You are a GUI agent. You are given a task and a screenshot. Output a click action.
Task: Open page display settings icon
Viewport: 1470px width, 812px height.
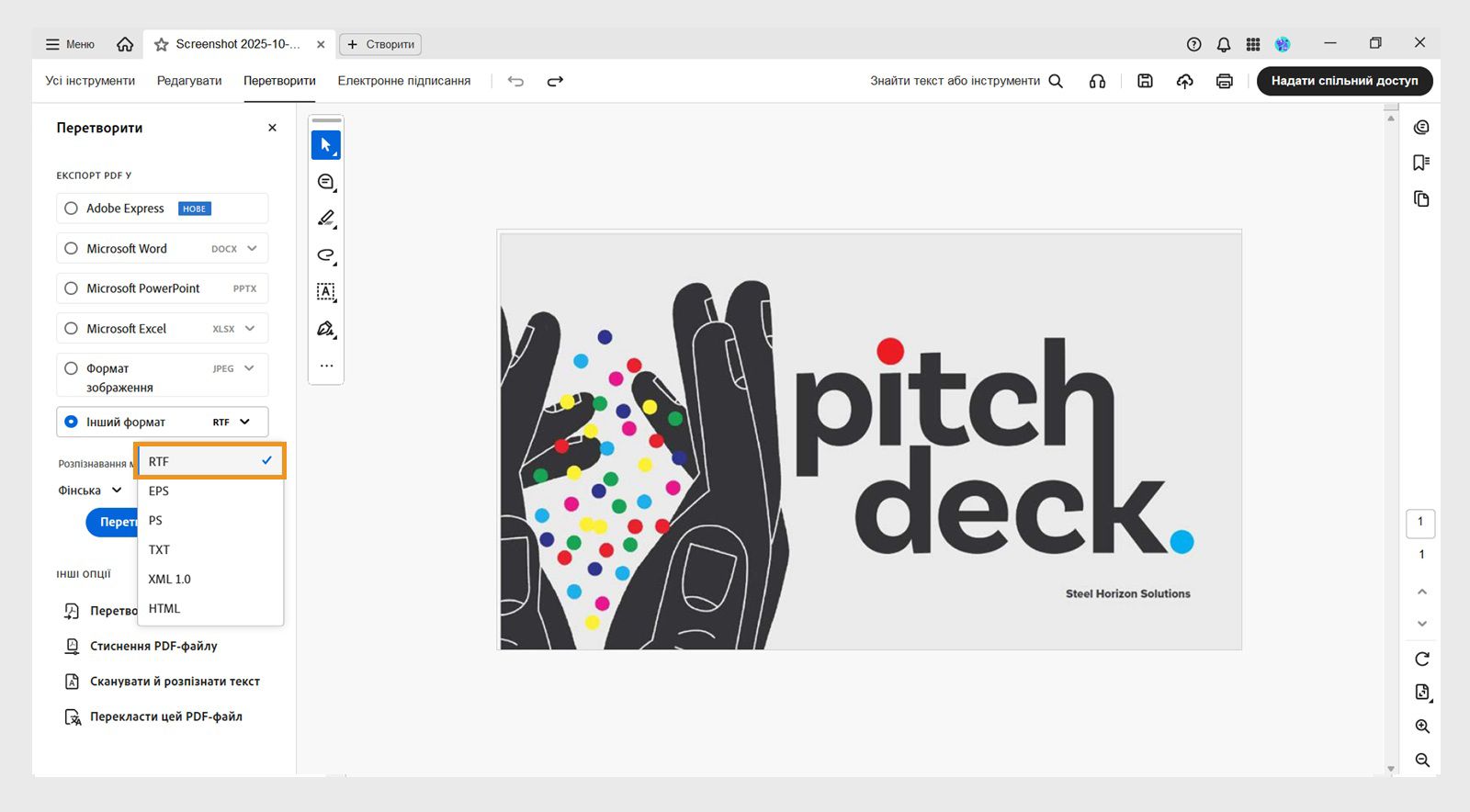pyautogui.click(x=1422, y=693)
